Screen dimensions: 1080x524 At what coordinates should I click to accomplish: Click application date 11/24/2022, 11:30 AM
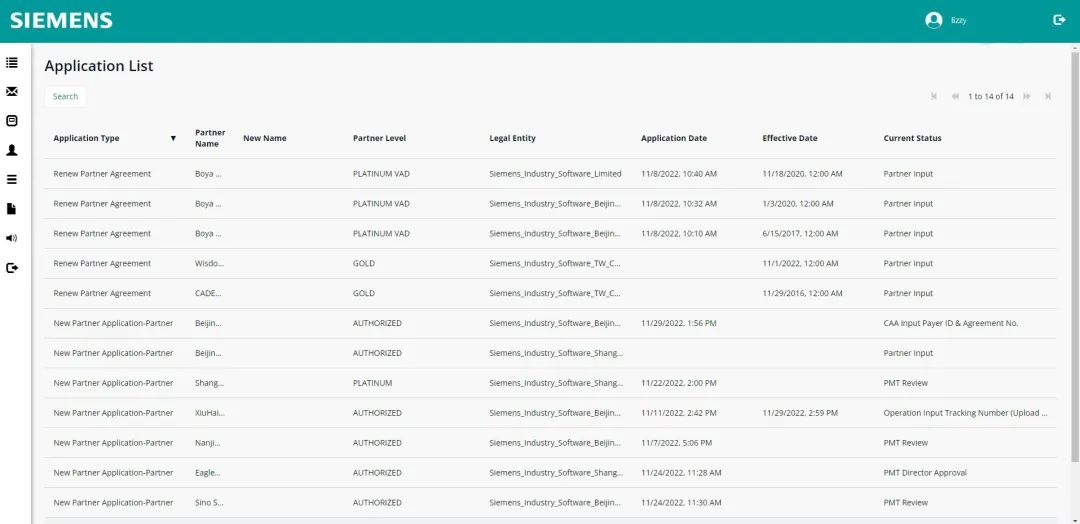(681, 503)
